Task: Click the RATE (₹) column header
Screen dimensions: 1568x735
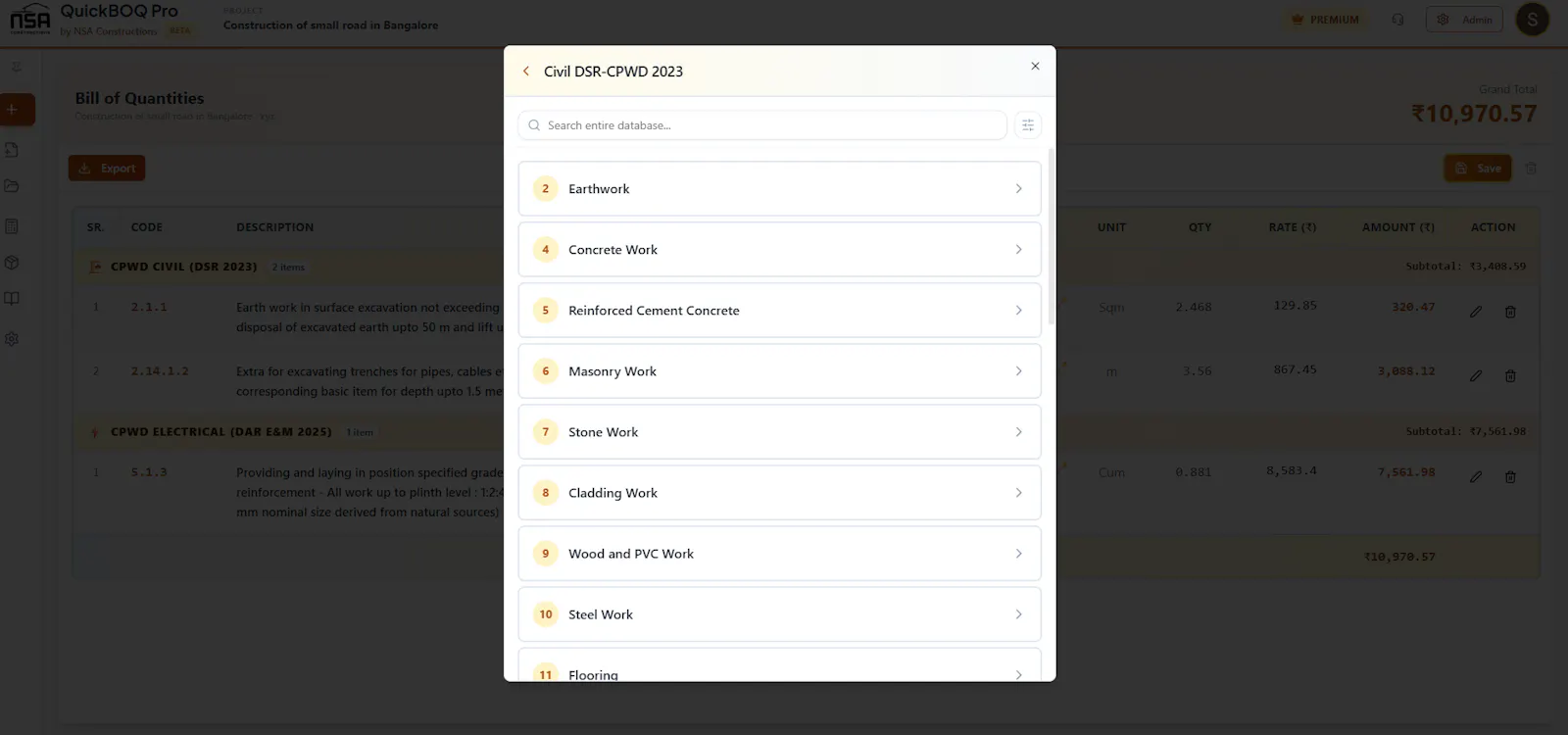Action: coord(1293,227)
